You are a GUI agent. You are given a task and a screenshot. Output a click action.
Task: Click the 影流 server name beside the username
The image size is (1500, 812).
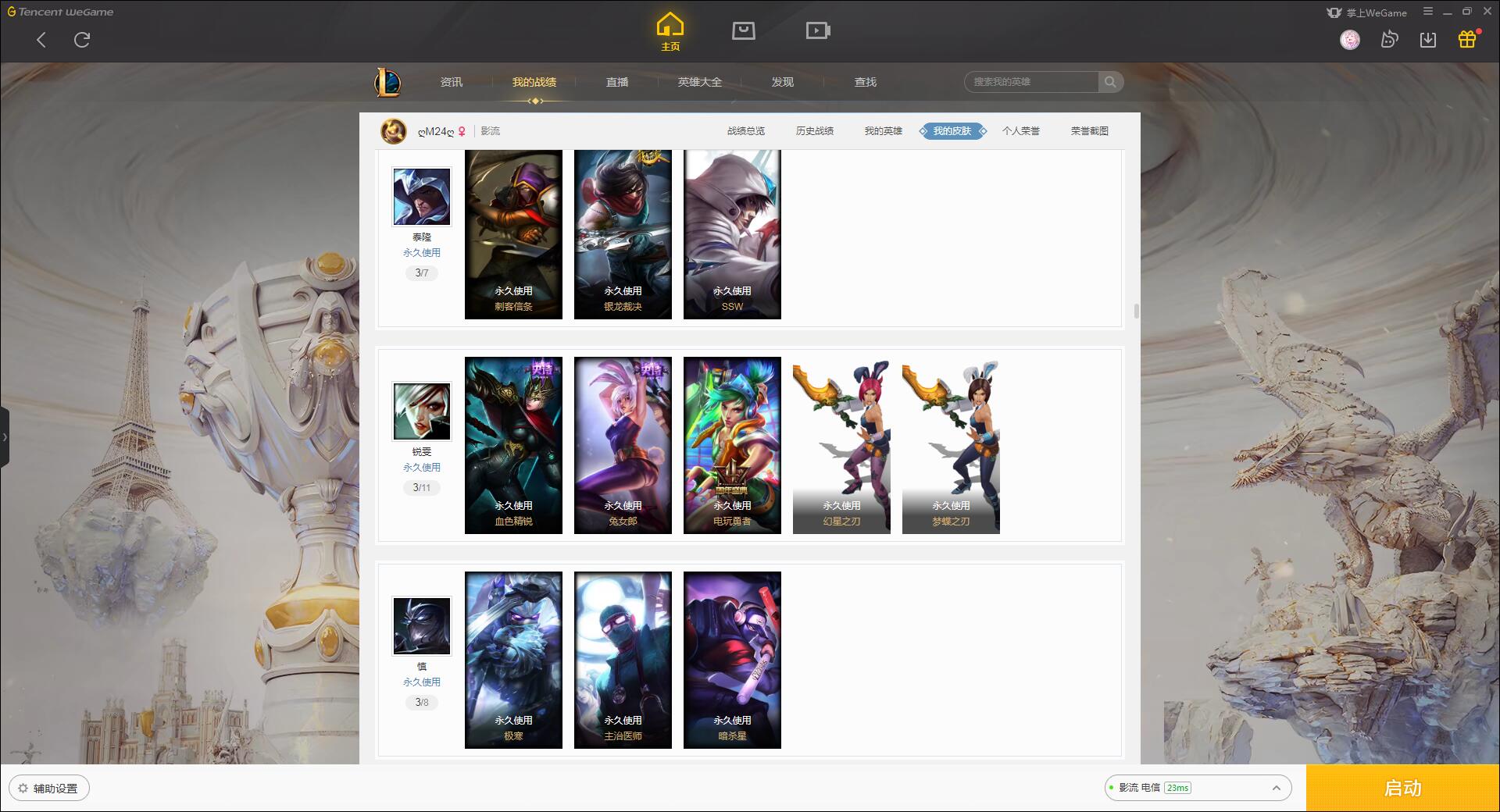coord(491,131)
